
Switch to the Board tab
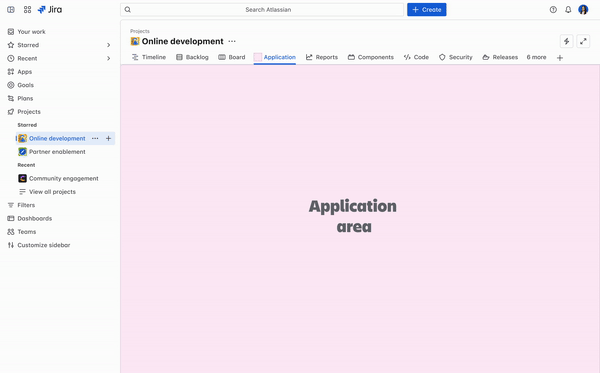coord(232,57)
